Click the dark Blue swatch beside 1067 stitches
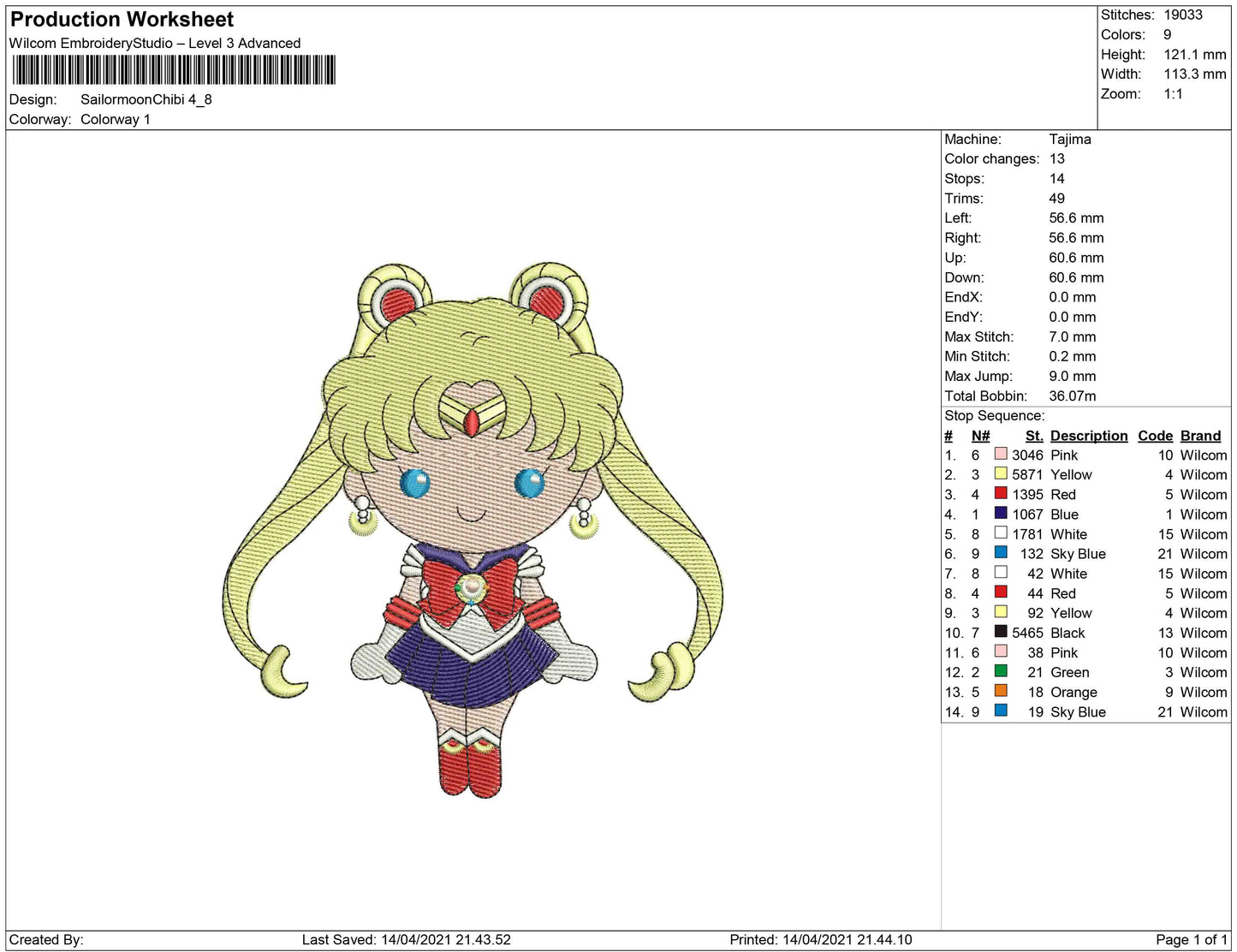This screenshot has width=1237, height=952. (1001, 513)
